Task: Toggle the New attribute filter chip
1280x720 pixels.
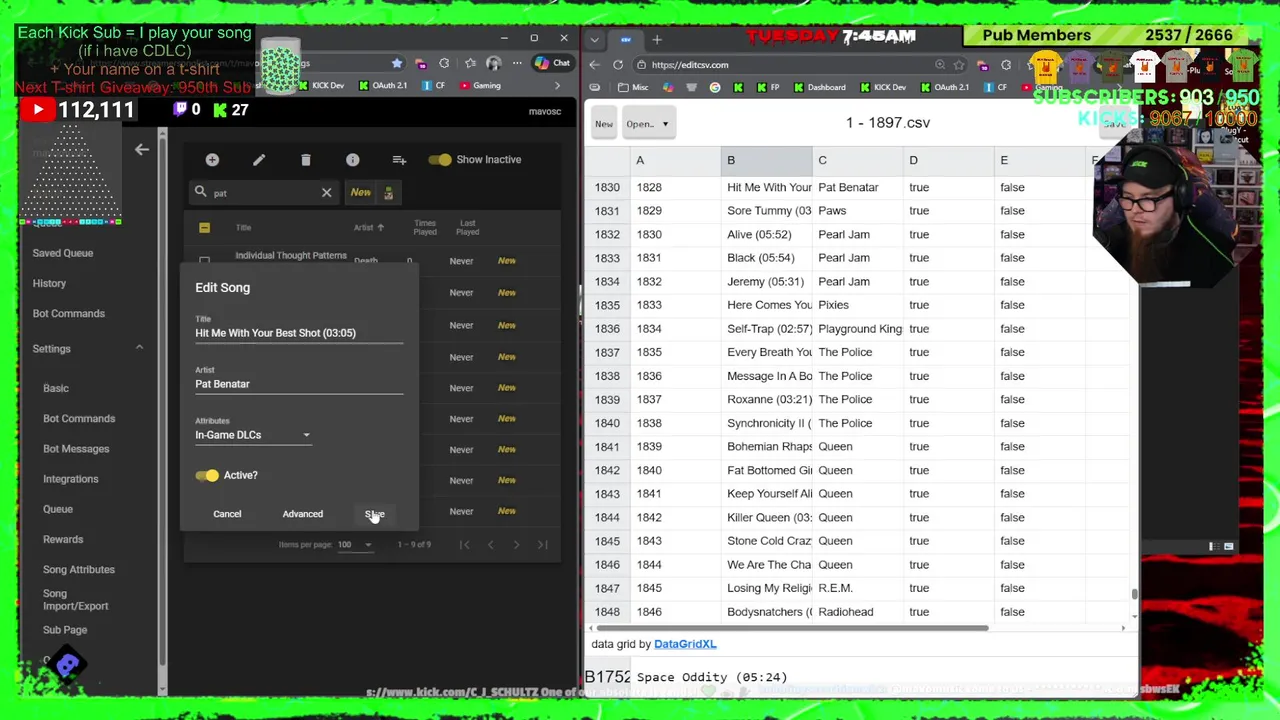Action: pos(360,192)
